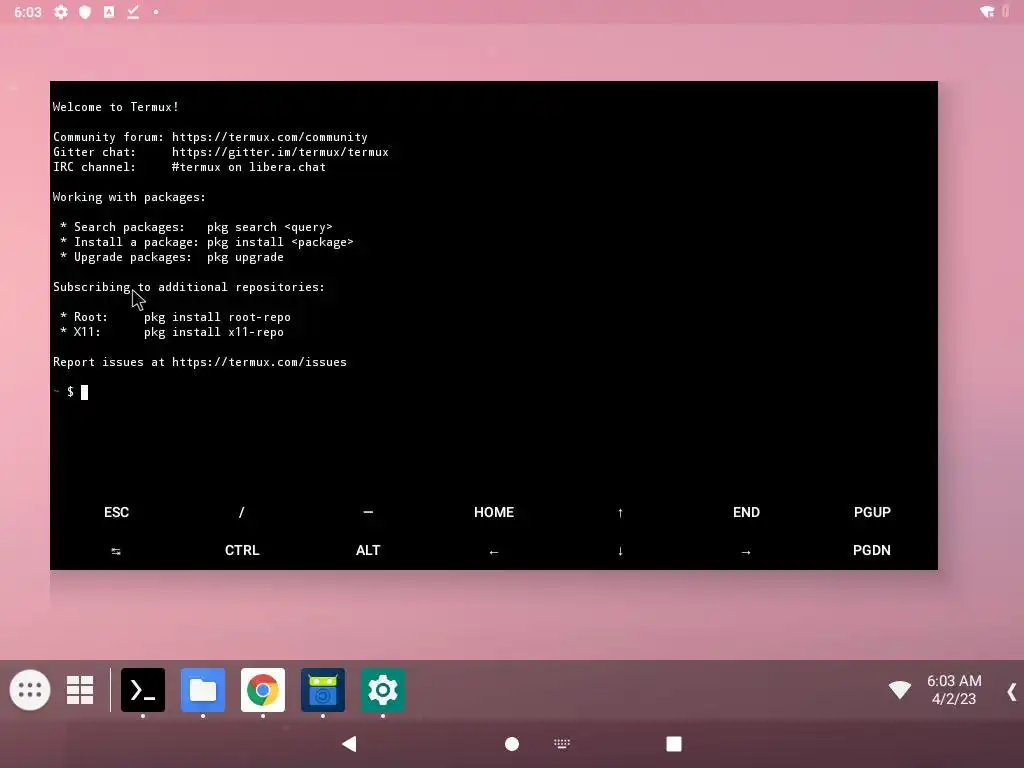1024x768 pixels.
Task: Click the settings gear in status bar
Action: click(61, 12)
